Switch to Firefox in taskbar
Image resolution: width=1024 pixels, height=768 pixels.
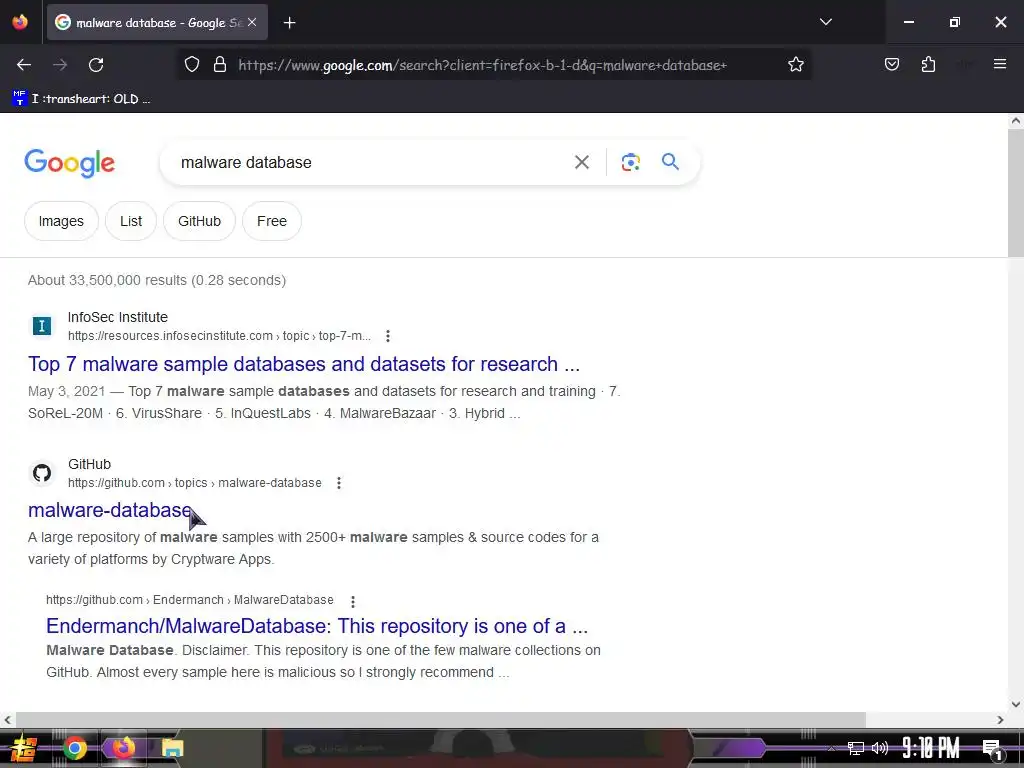coord(123,748)
